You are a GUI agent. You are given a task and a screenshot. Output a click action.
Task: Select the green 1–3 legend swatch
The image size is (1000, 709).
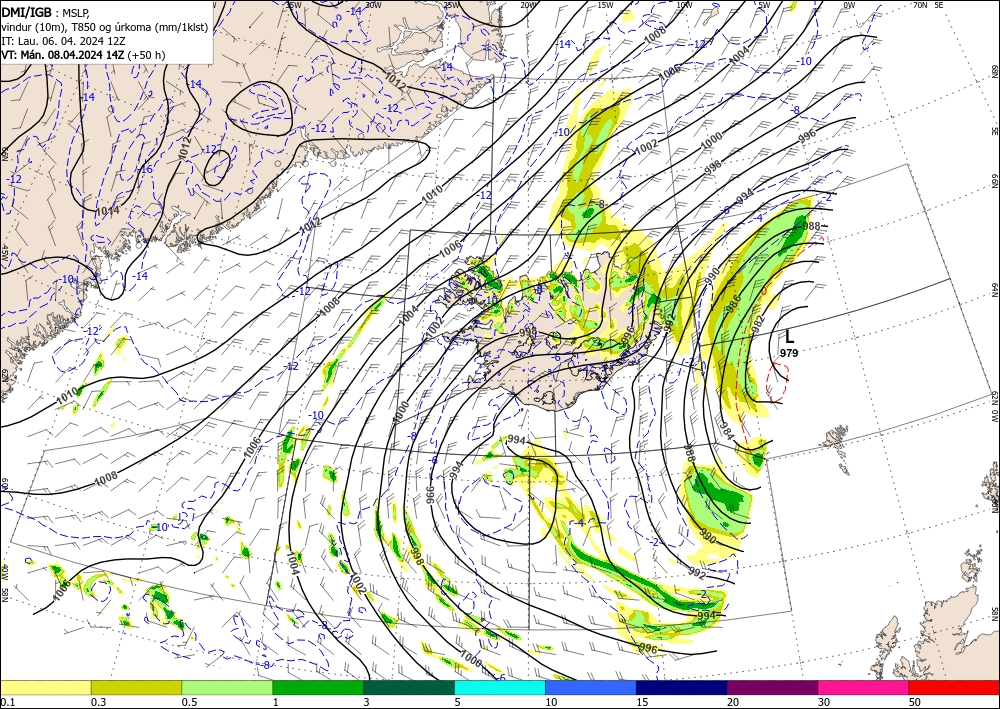[x=318, y=687]
